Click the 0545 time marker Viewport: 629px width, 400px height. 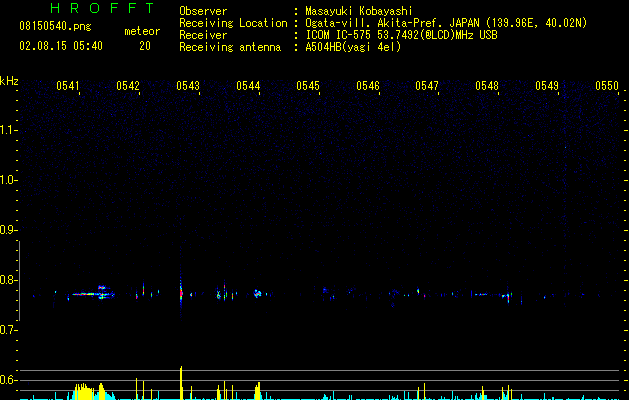pyautogui.click(x=308, y=86)
